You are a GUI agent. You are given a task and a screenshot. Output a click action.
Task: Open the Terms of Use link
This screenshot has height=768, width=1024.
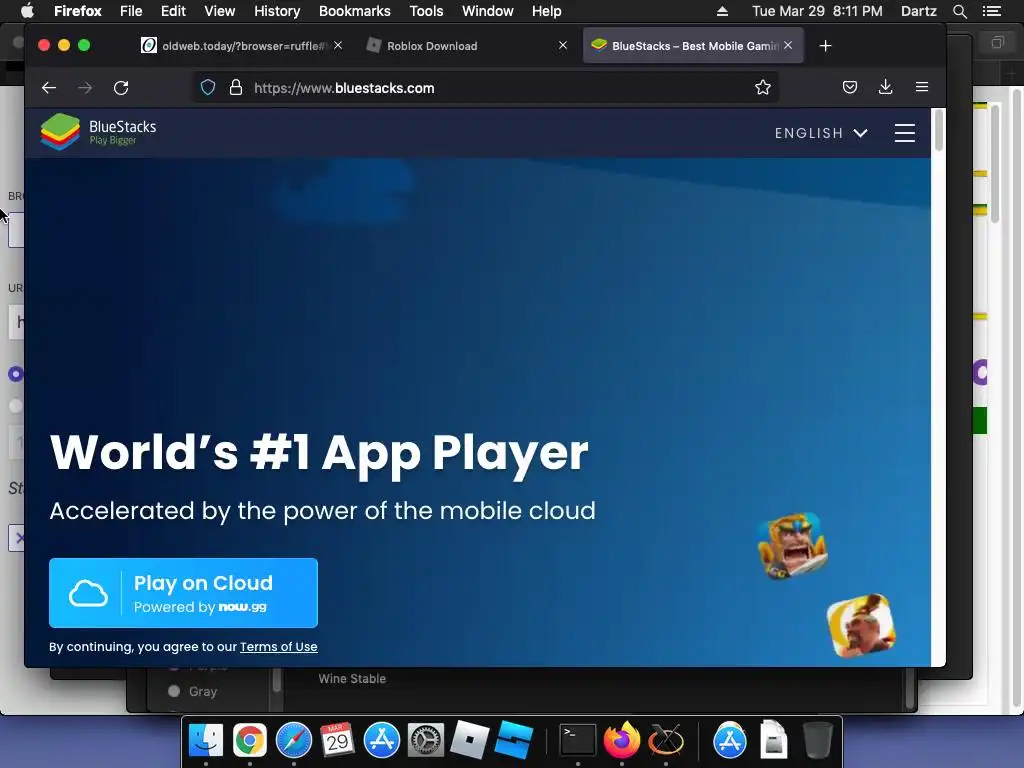[279, 647]
